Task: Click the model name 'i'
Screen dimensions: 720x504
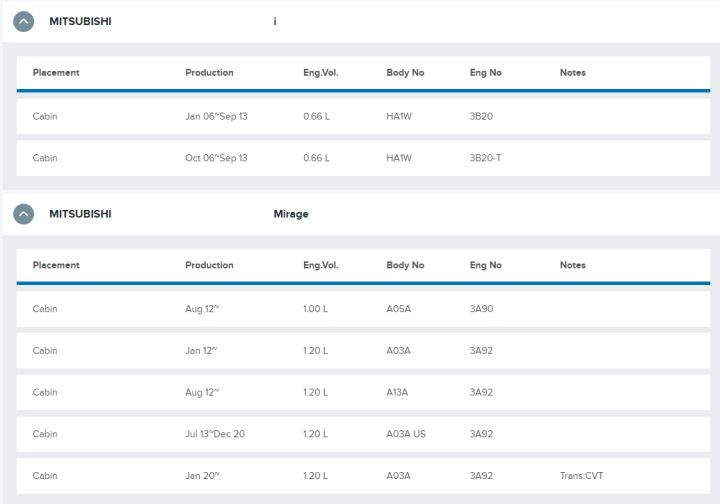Action: (x=275, y=22)
